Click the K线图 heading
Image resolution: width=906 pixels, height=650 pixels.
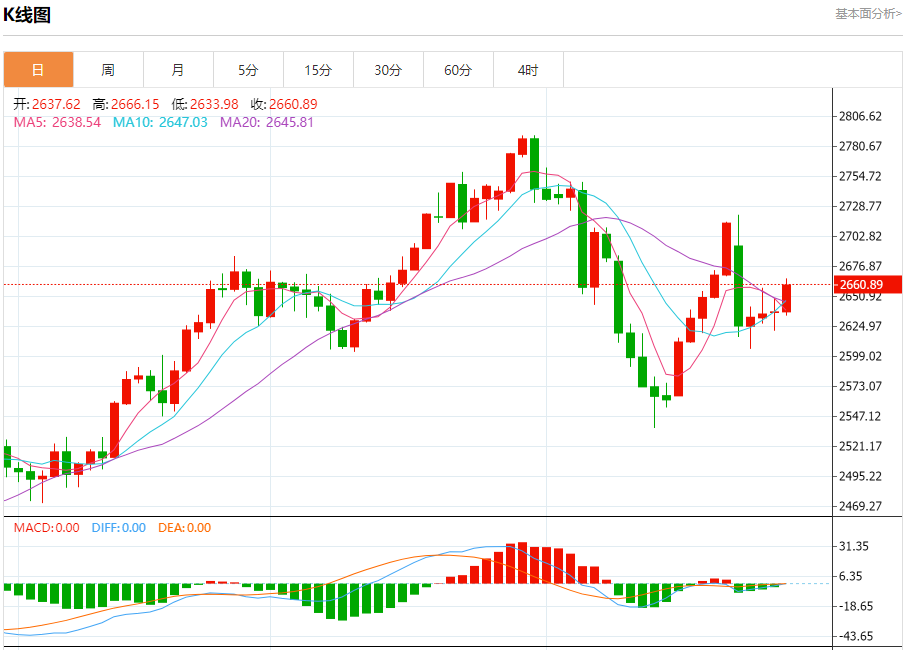(x=27, y=14)
